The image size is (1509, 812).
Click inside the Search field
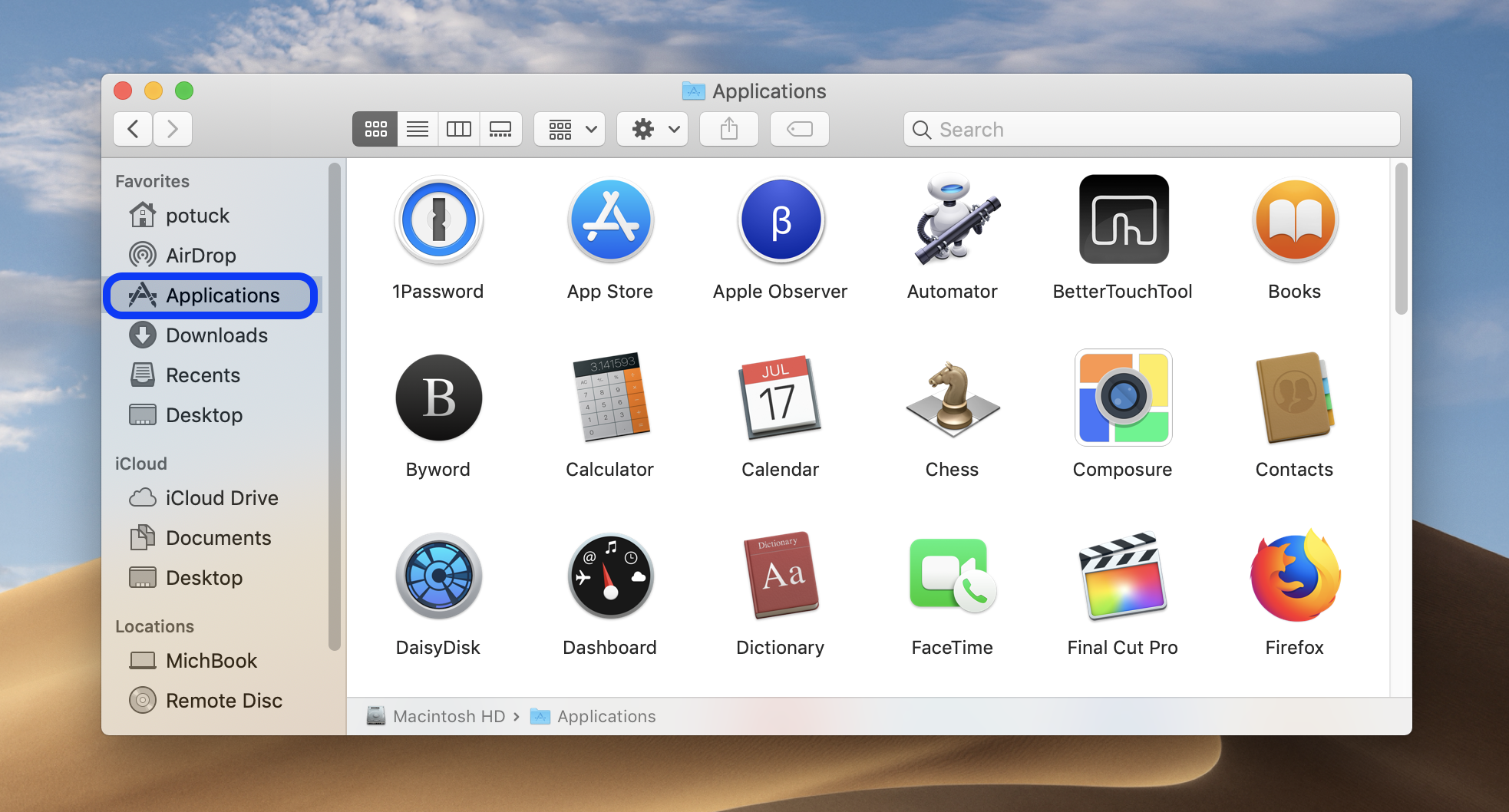(1075, 129)
